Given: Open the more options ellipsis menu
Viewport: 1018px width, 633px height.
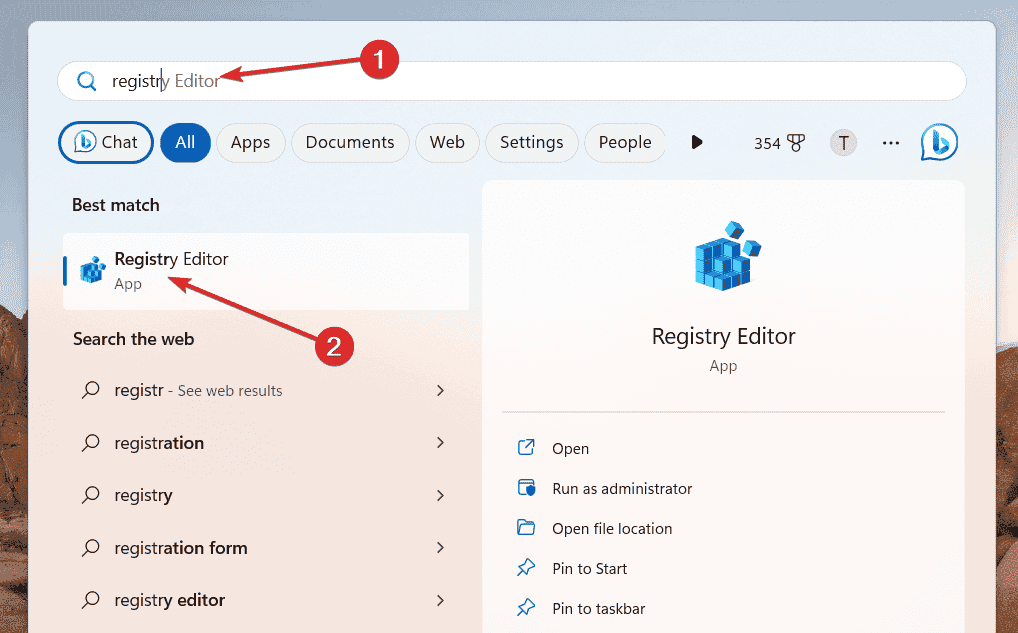Looking at the screenshot, I should [x=890, y=142].
